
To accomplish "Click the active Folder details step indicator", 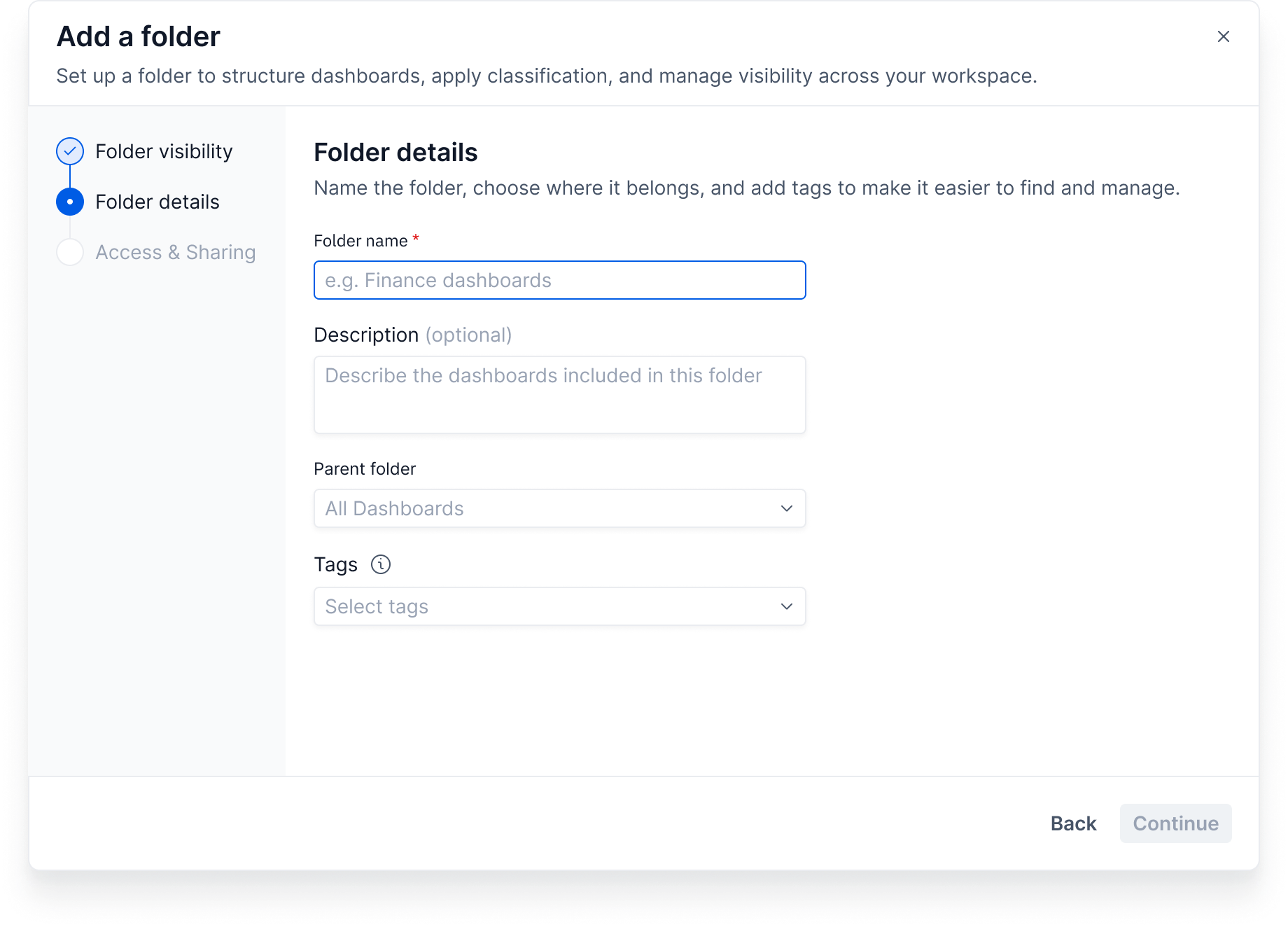I will coord(70,202).
